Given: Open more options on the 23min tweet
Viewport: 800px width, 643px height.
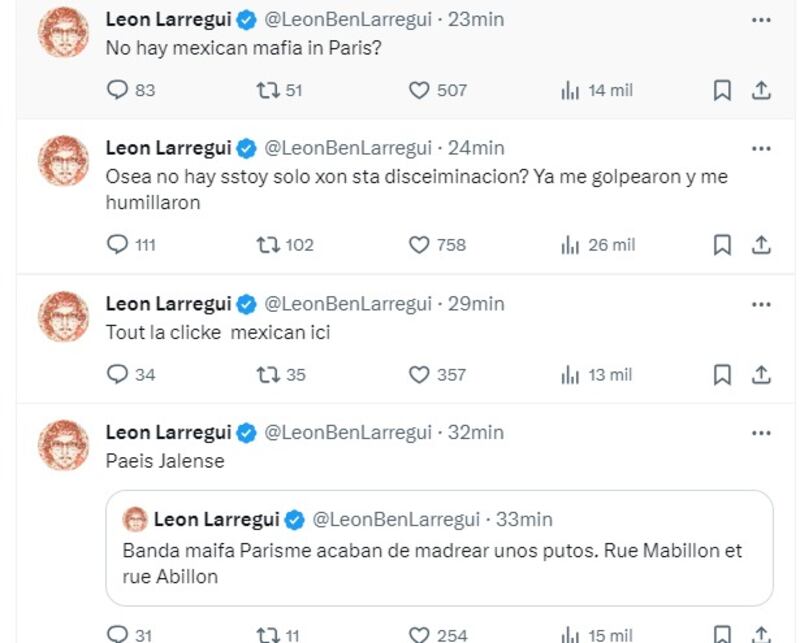Looking at the screenshot, I should (x=761, y=20).
